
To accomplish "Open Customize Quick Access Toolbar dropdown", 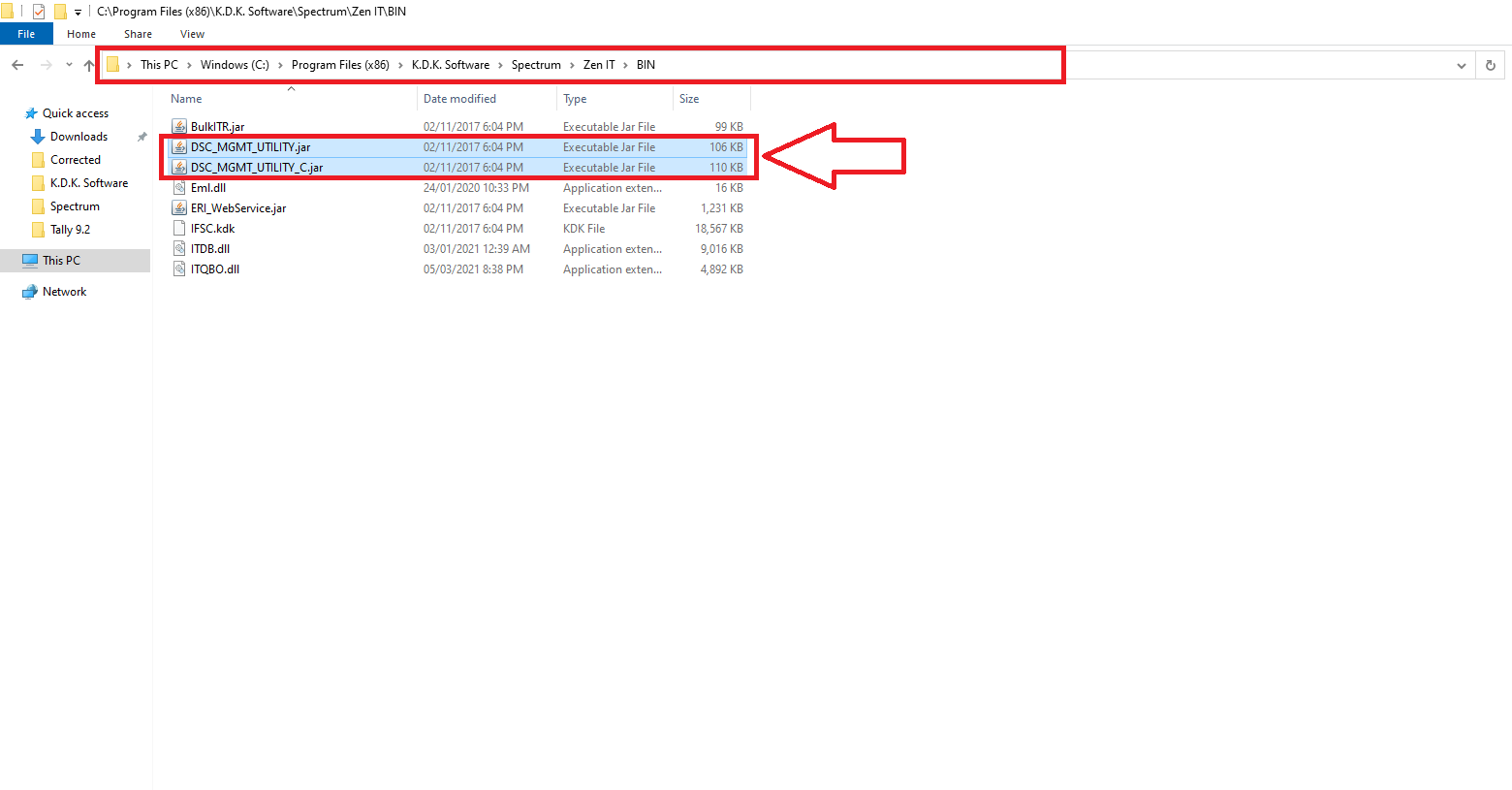I will click(78, 13).
